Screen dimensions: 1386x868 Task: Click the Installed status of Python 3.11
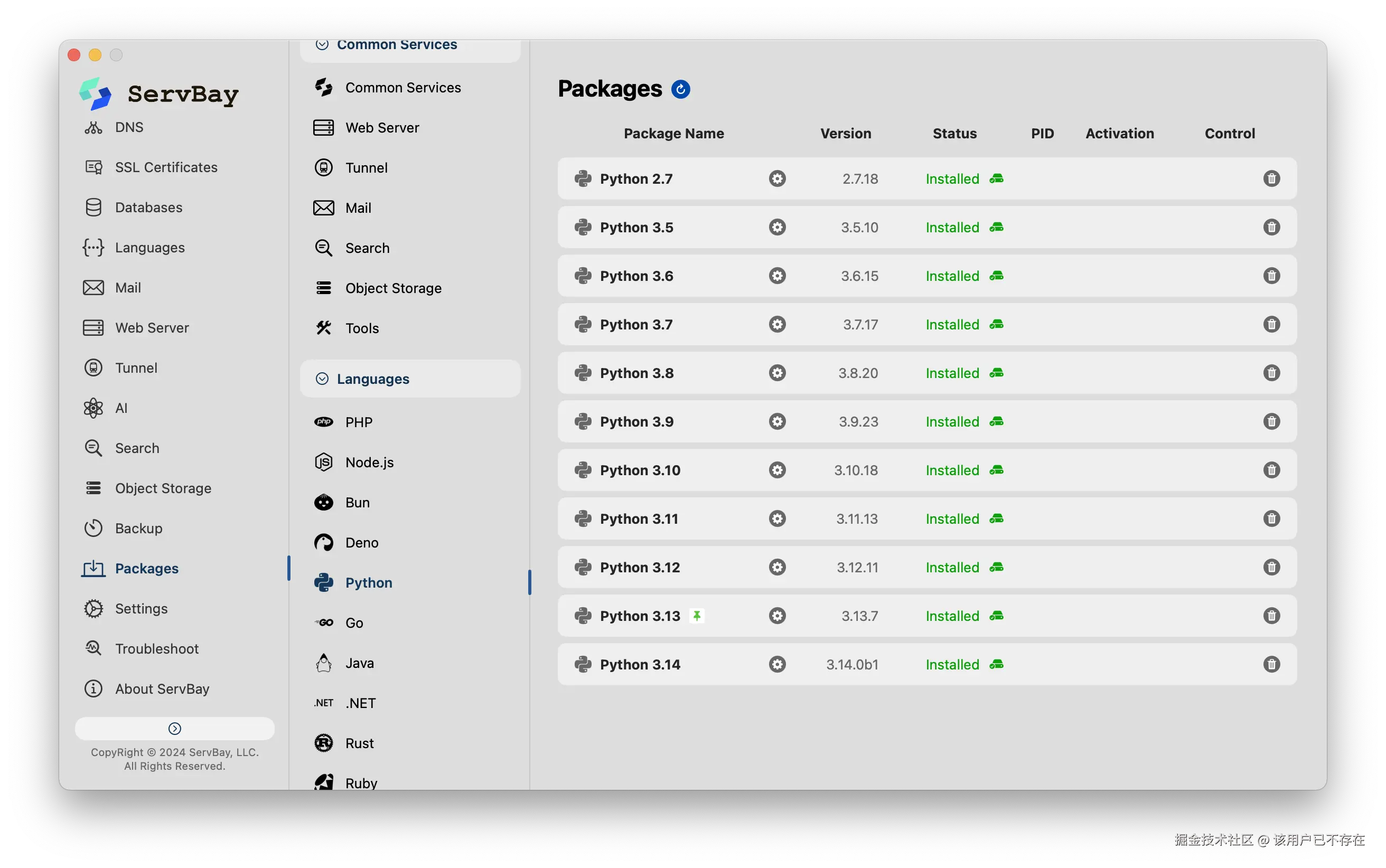pyautogui.click(x=952, y=519)
